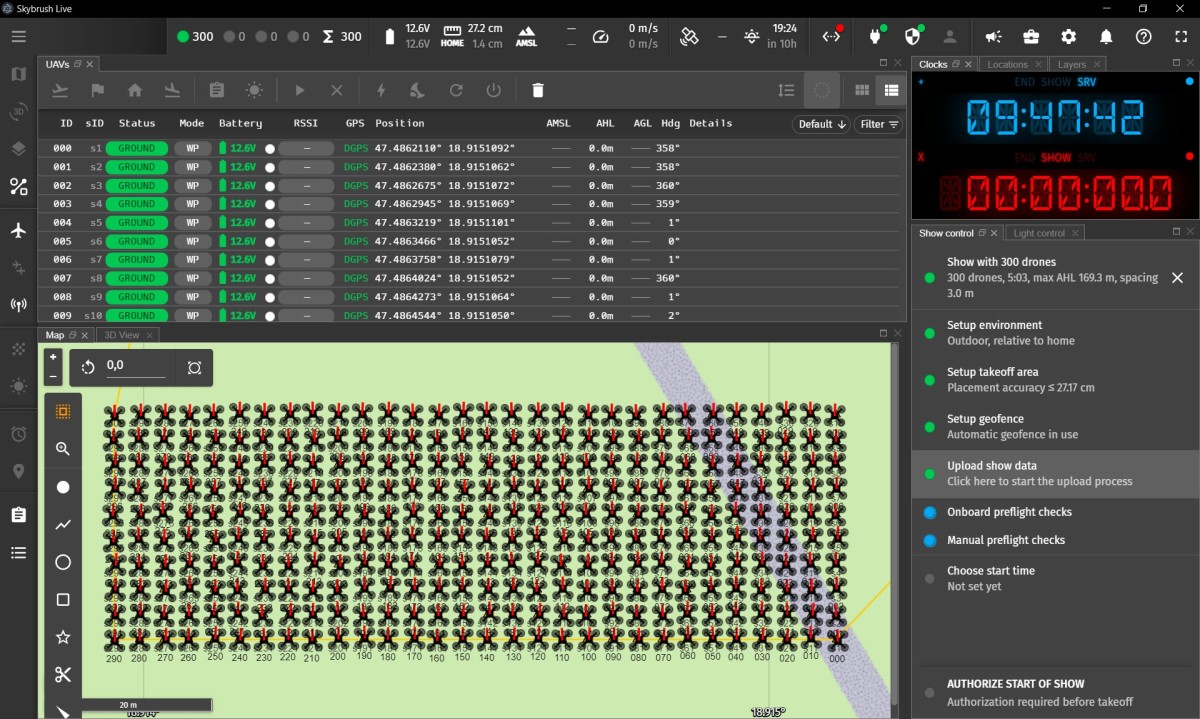Toggle full screen mode in header
Image resolution: width=1200 pixels, height=719 pixels.
[x=1181, y=37]
